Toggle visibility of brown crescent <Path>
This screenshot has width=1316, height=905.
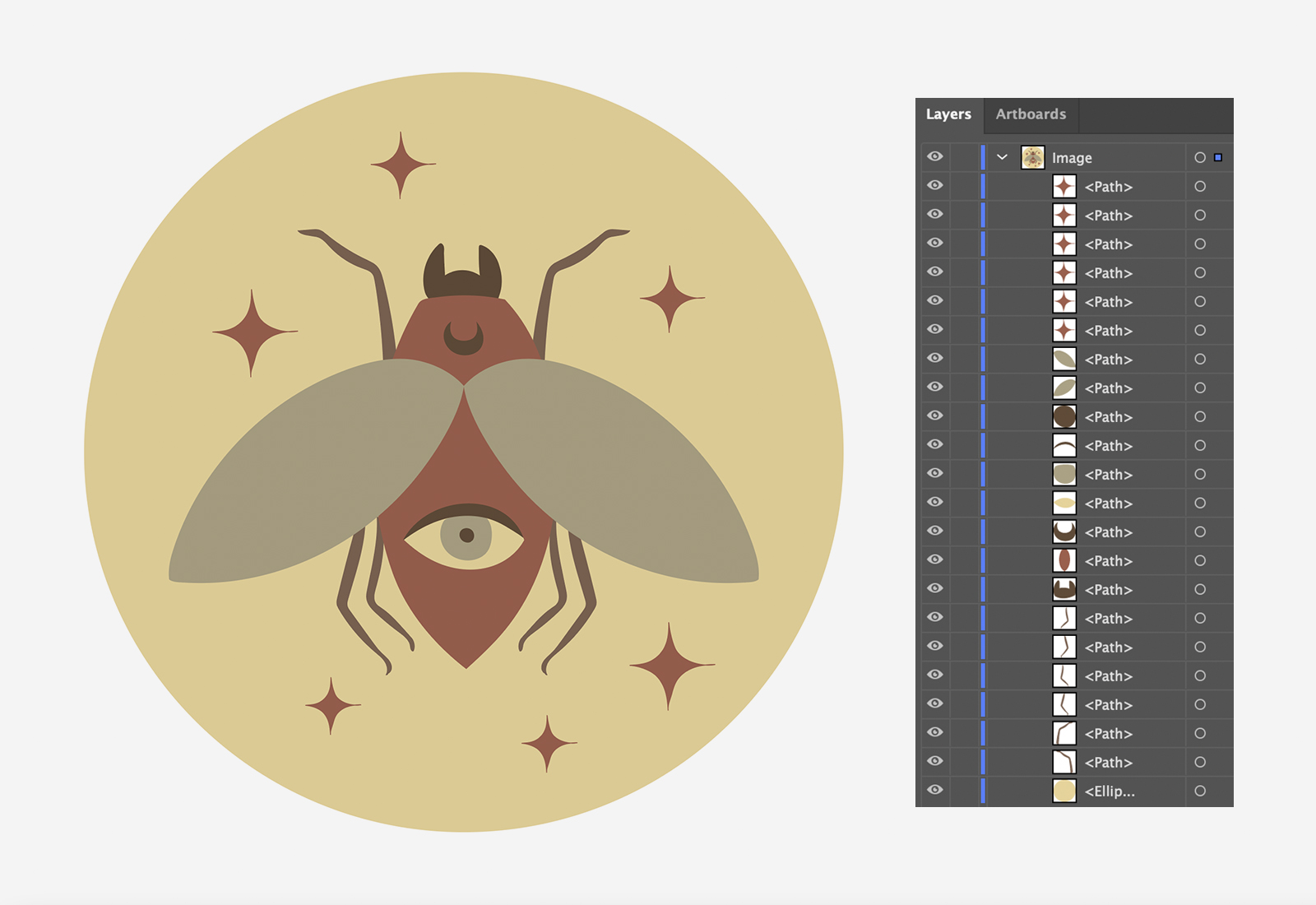pos(935,531)
